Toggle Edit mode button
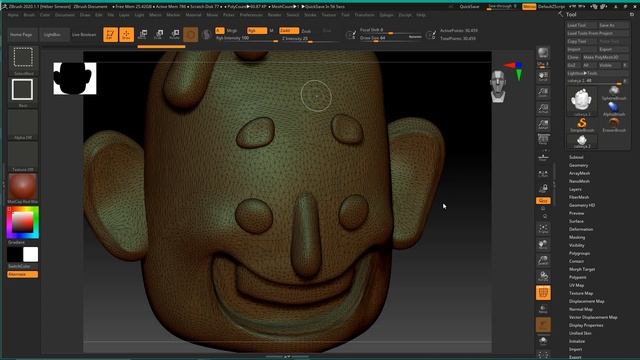Image resolution: width=640 pixels, height=360 pixels. click(x=110, y=35)
